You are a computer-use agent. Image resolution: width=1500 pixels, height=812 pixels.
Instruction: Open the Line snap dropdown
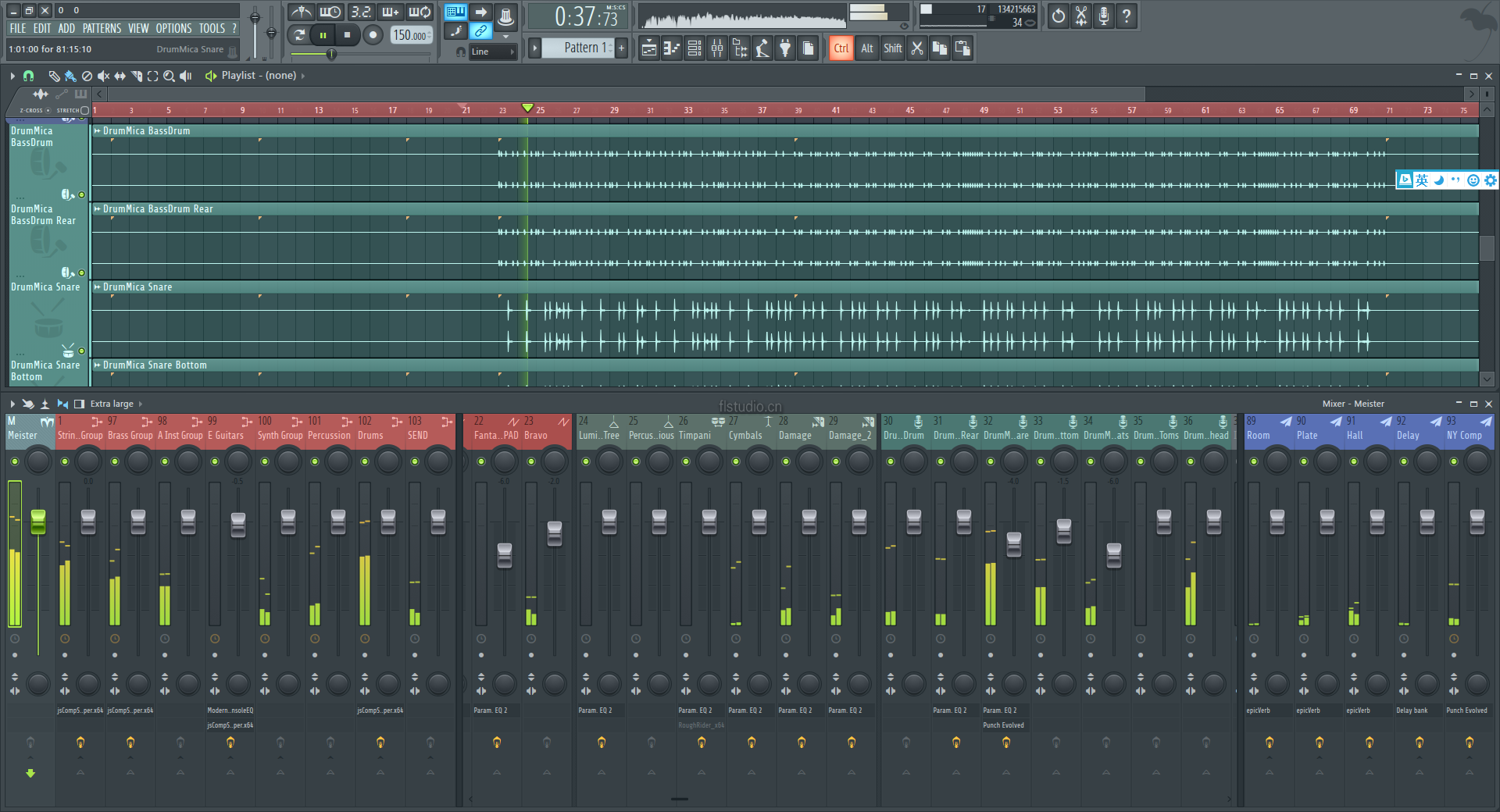pos(494,52)
